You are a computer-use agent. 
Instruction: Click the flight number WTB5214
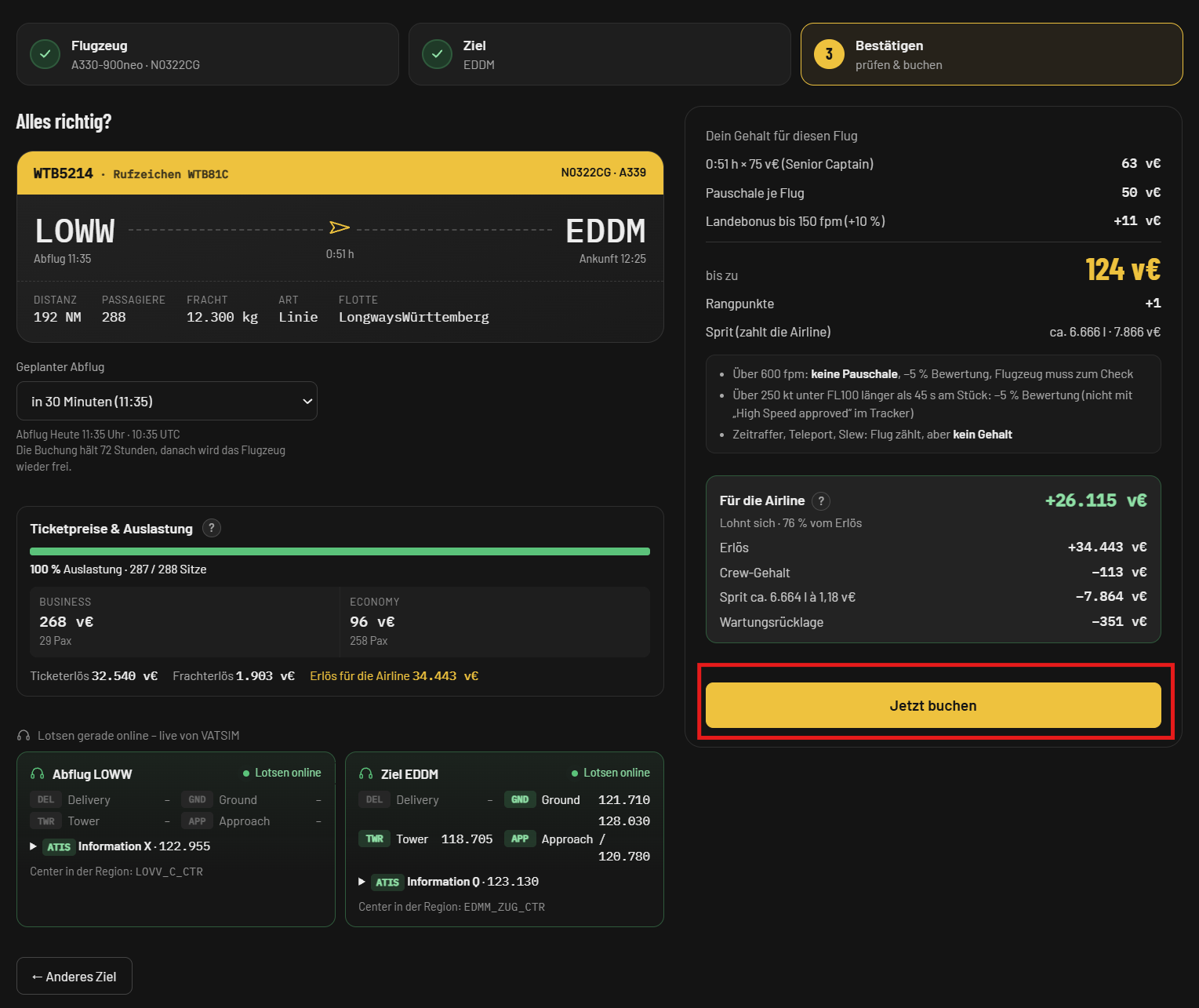(x=64, y=173)
